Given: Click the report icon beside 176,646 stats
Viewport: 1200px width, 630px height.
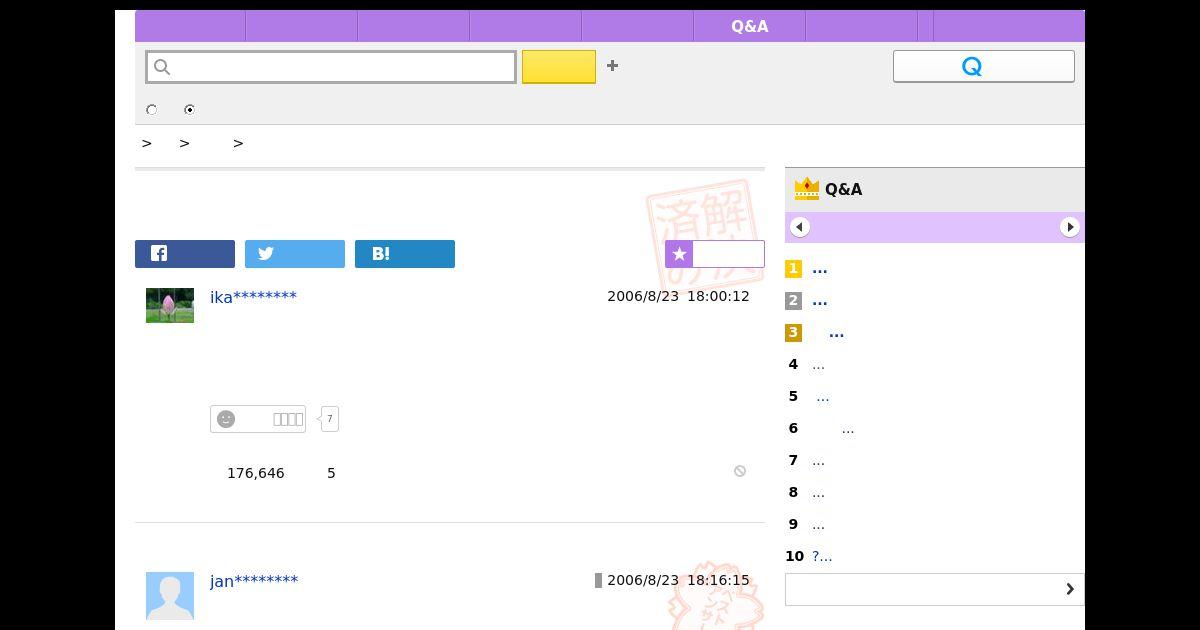Looking at the screenshot, I should click(x=740, y=471).
